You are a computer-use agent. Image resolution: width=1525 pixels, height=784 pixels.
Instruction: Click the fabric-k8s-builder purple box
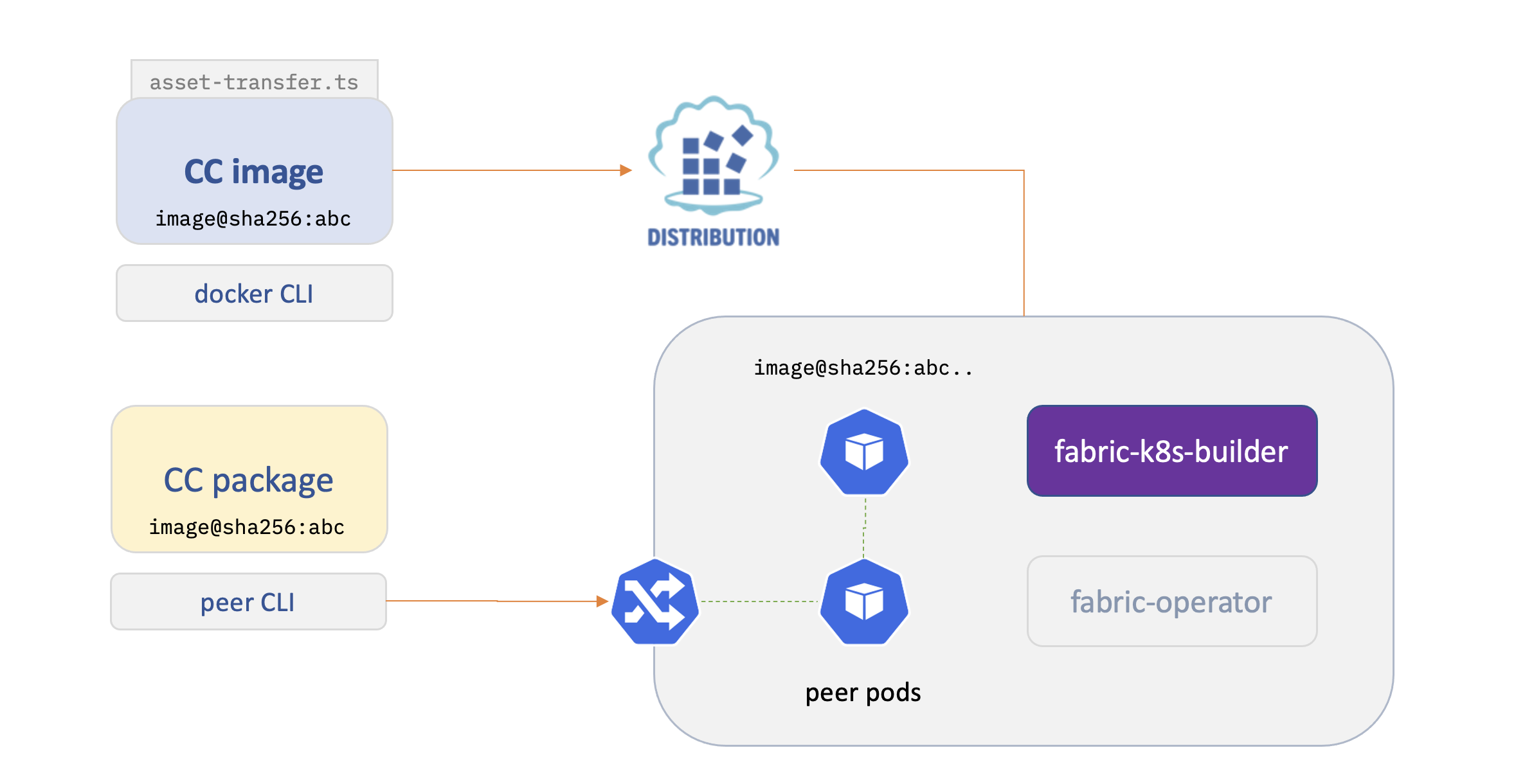click(x=1172, y=450)
